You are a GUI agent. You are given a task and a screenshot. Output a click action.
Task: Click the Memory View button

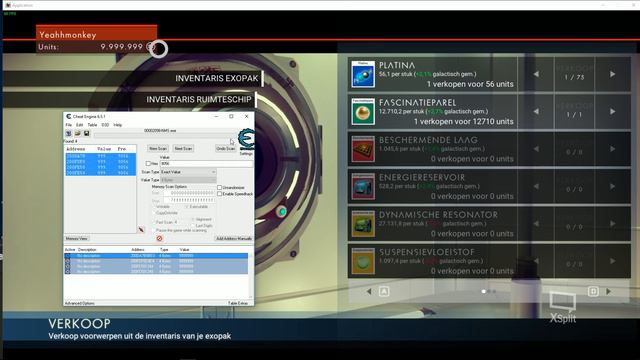[x=77, y=238]
